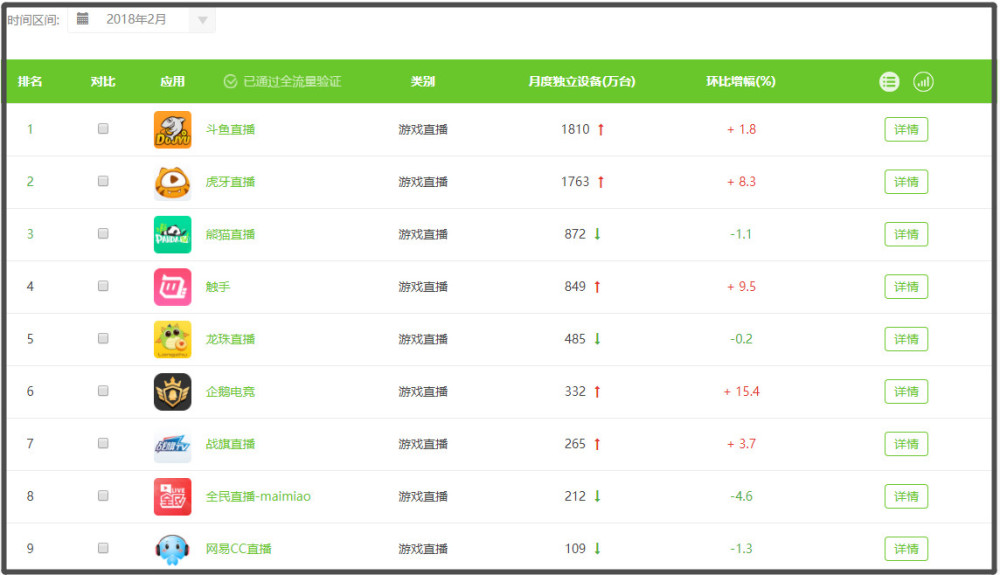Open the 全民直播 red app icon

[172, 497]
